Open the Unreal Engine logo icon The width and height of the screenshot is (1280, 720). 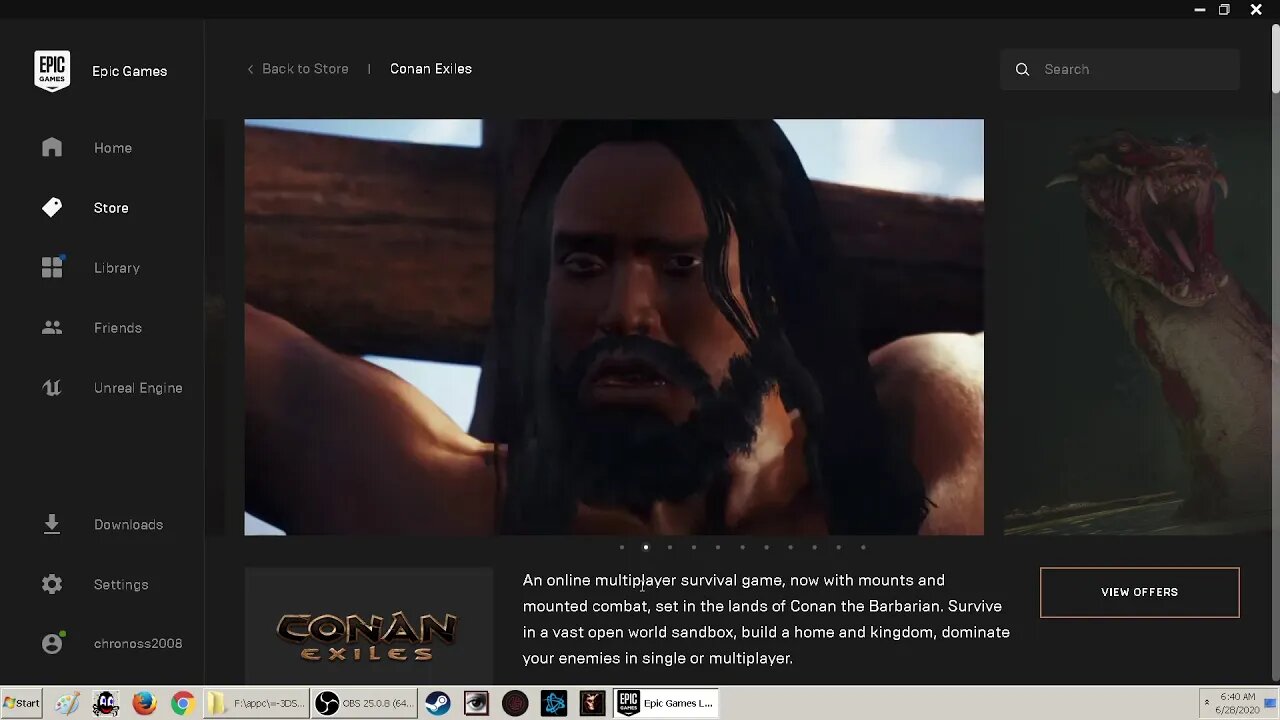click(x=52, y=388)
